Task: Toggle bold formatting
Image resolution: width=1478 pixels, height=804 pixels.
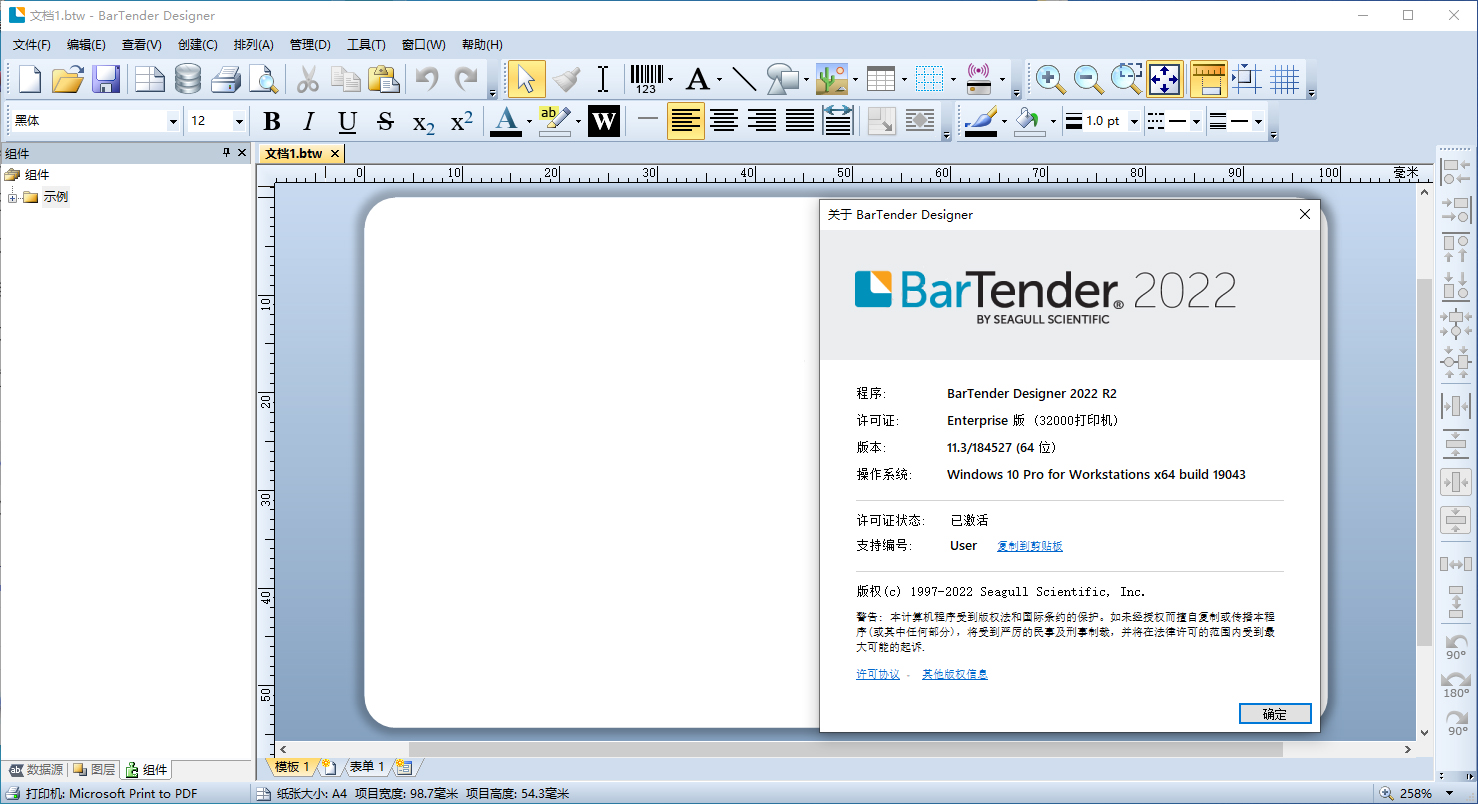Action: pos(271,120)
